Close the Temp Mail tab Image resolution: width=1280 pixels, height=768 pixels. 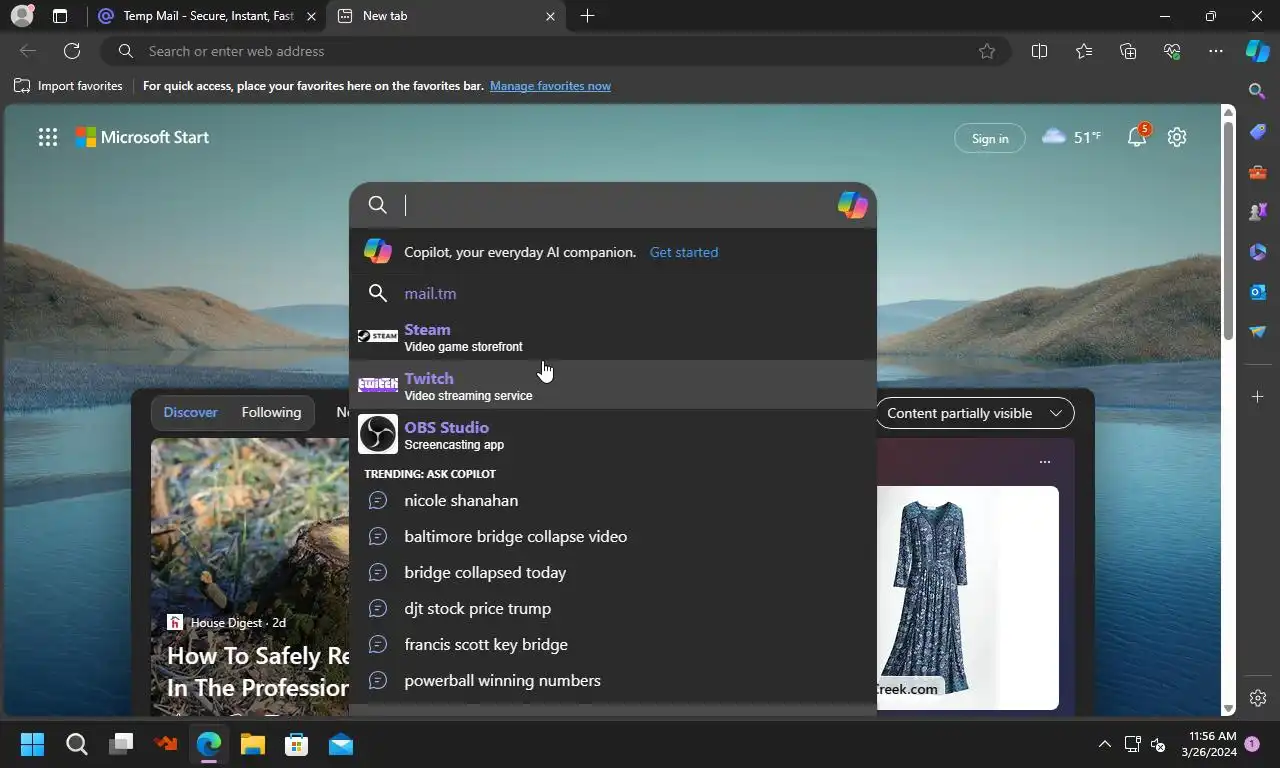pos(311,16)
